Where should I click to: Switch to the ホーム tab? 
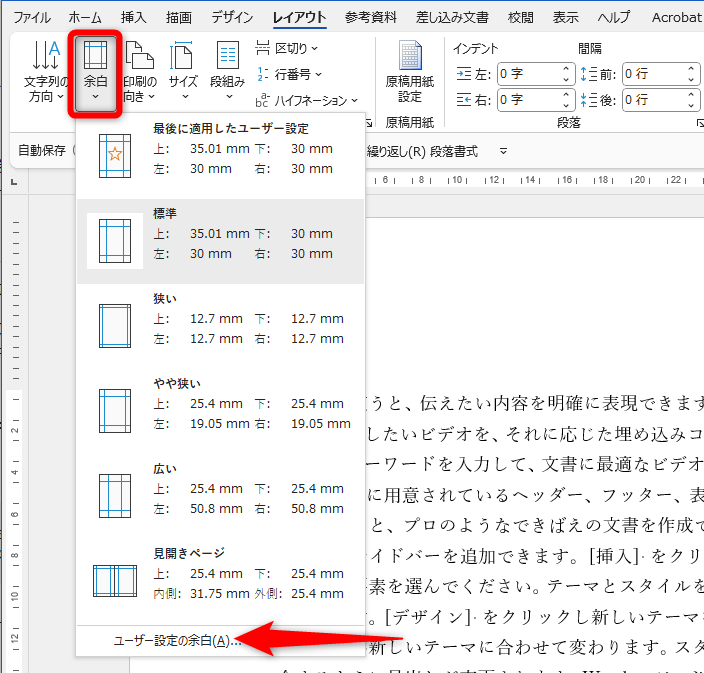point(85,18)
